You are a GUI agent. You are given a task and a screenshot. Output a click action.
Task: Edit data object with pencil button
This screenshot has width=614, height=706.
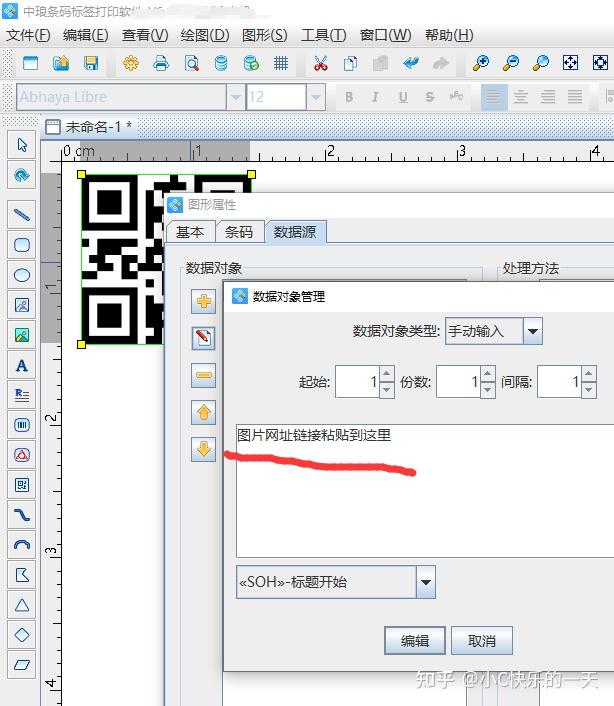coord(203,338)
